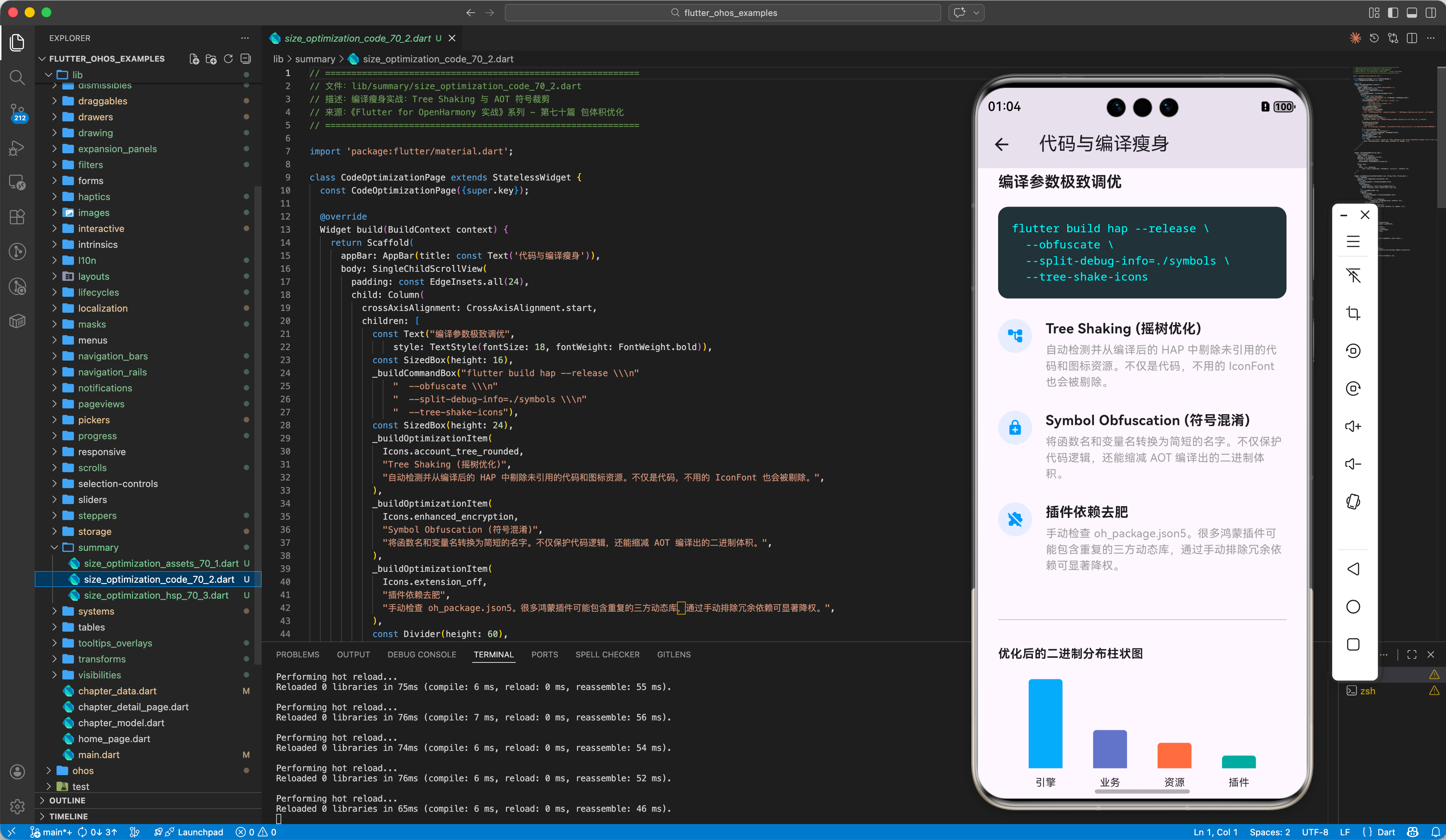Toggle the secondary side bar
The width and height of the screenshot is (1446, 840).
tap(1430, 13)
